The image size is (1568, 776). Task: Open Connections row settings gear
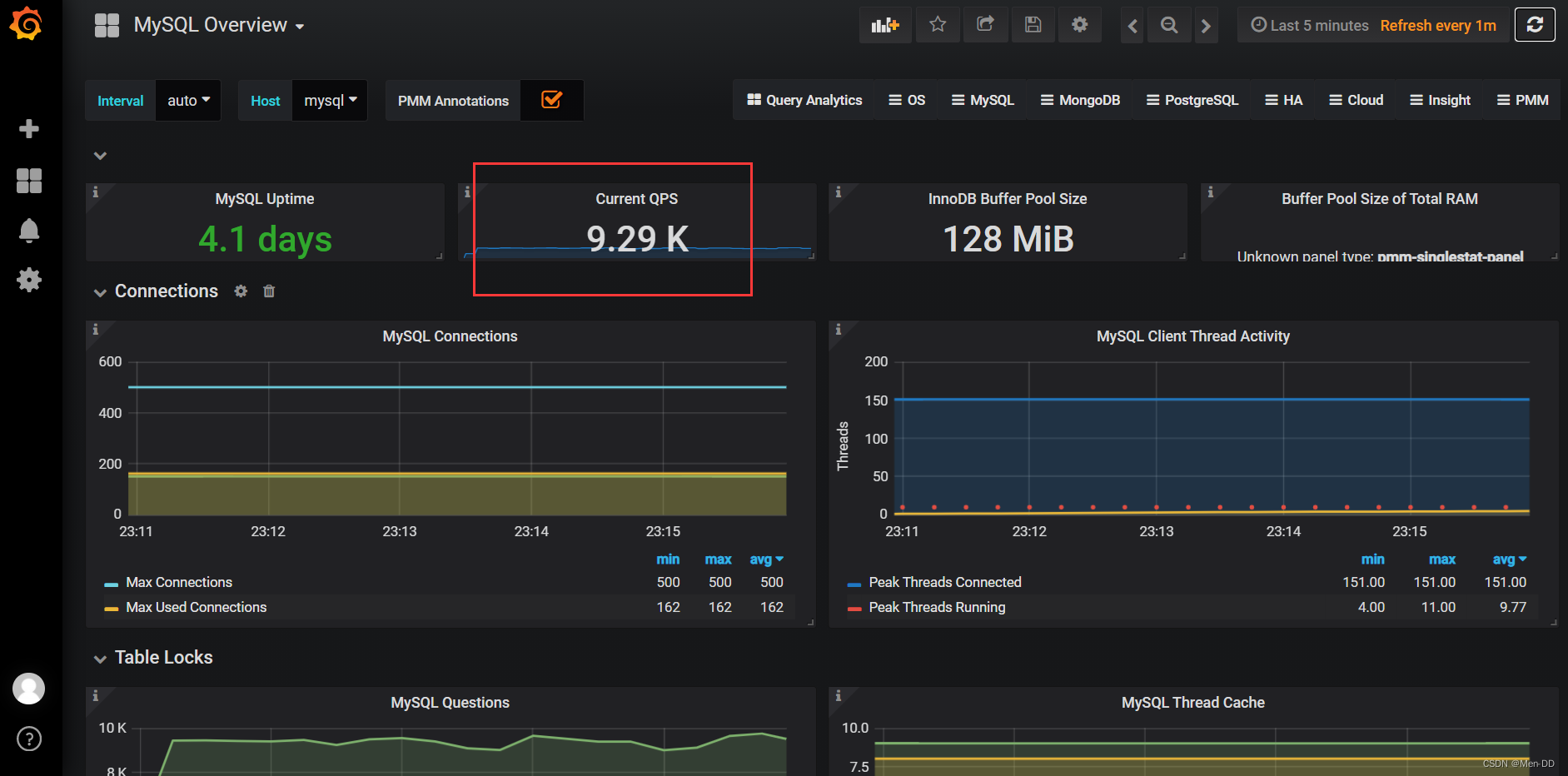coord(241,291)
